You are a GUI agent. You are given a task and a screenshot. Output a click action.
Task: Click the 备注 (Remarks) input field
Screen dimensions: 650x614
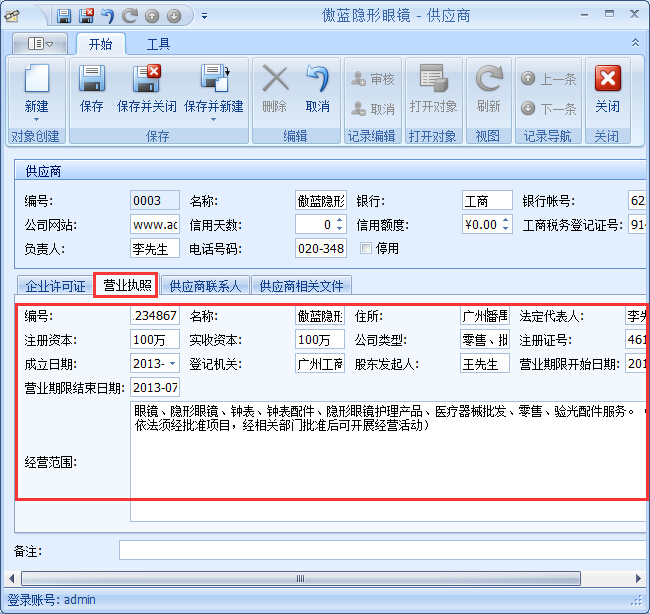coord(380,550)
